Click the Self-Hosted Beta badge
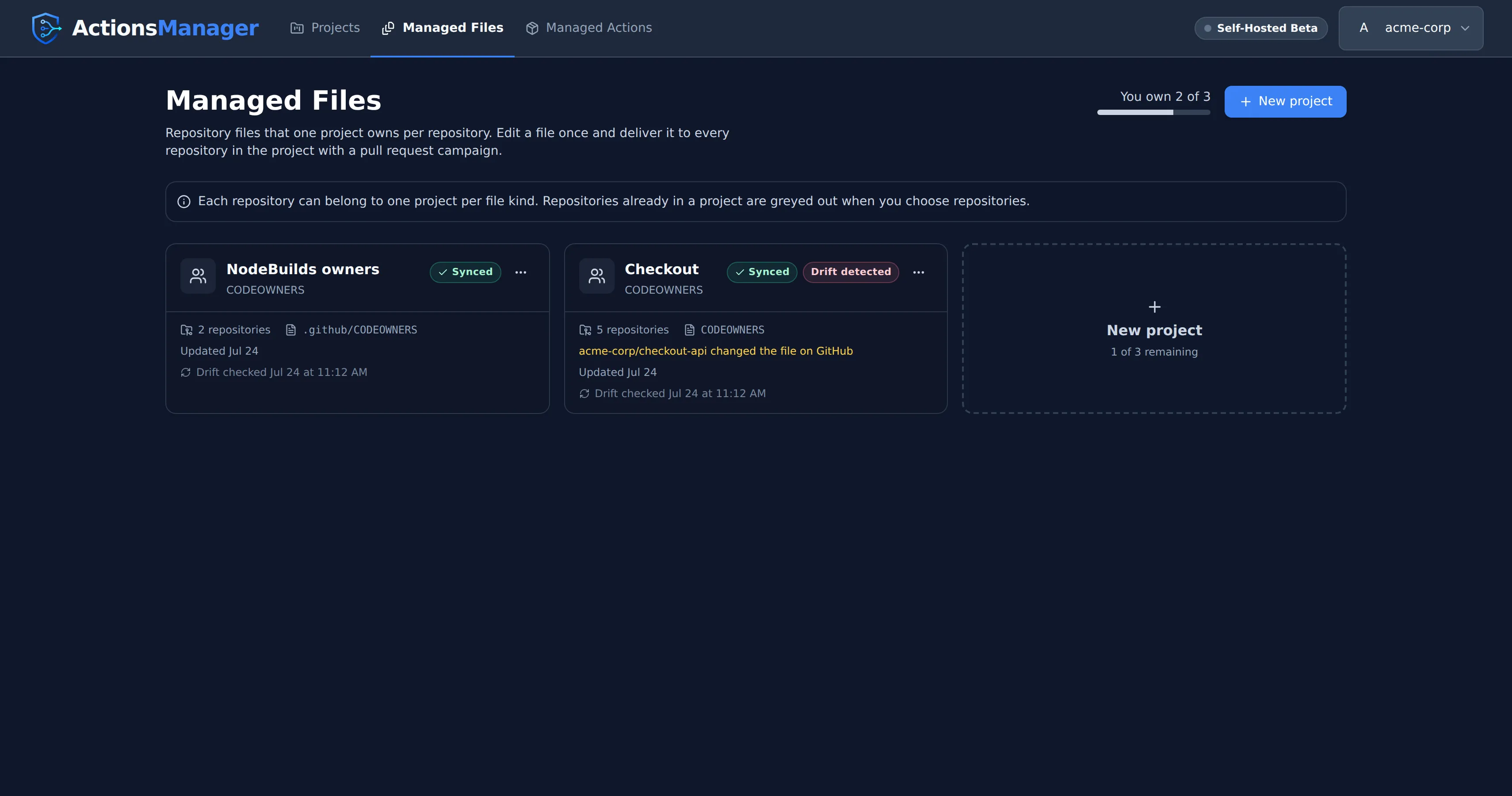 tap(1261, 28)
